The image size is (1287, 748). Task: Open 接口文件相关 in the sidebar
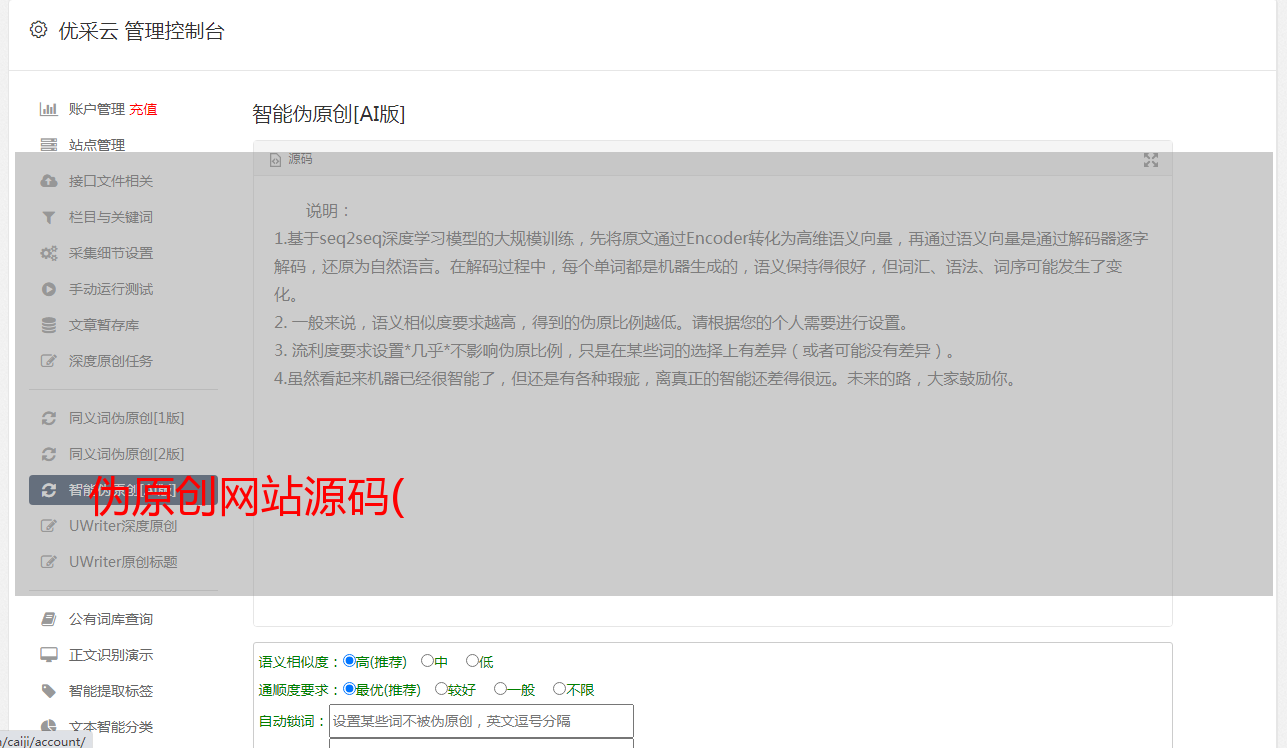[111, 181]
